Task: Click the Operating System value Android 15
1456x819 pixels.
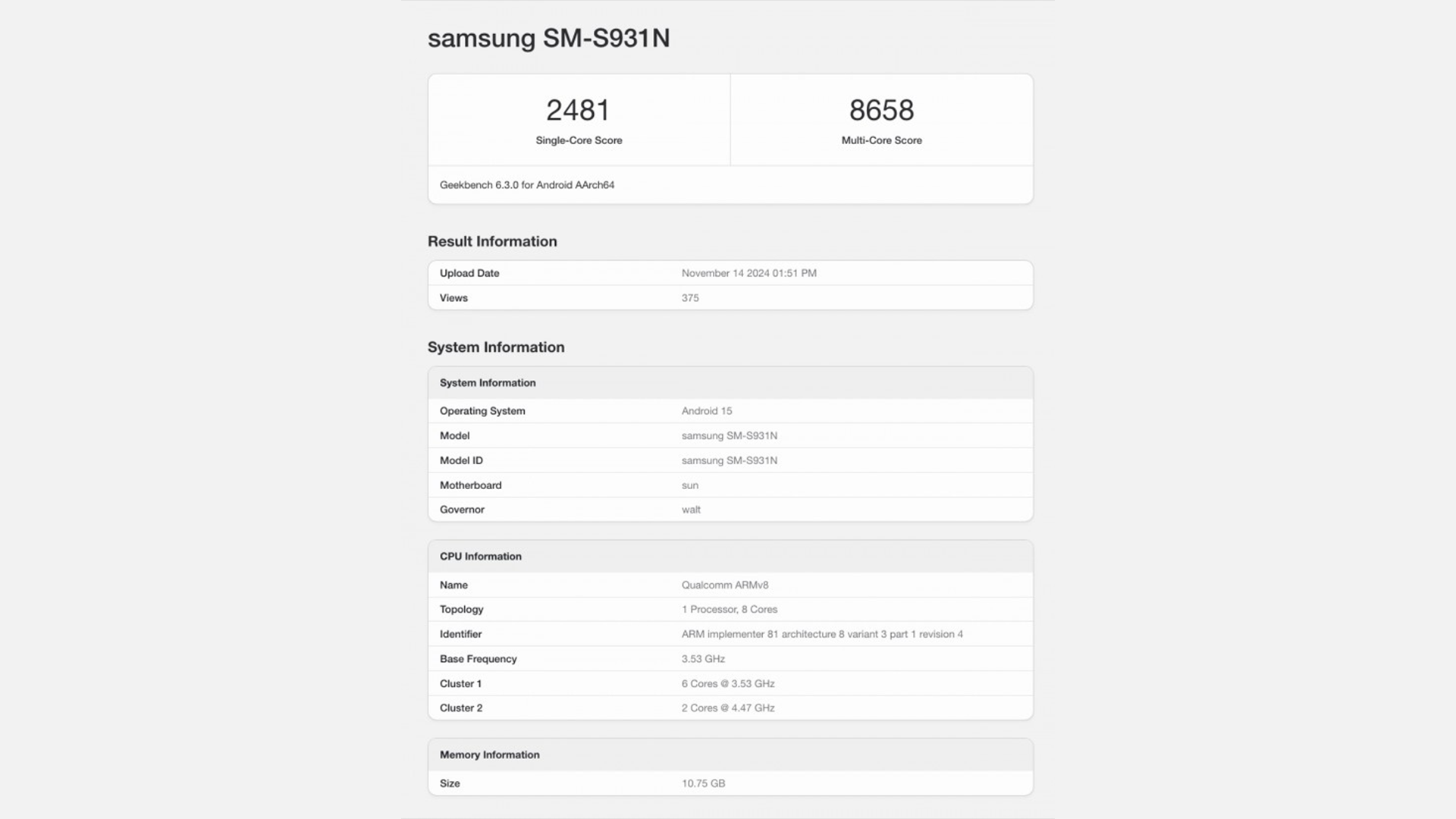Action: tap(707, 411)
